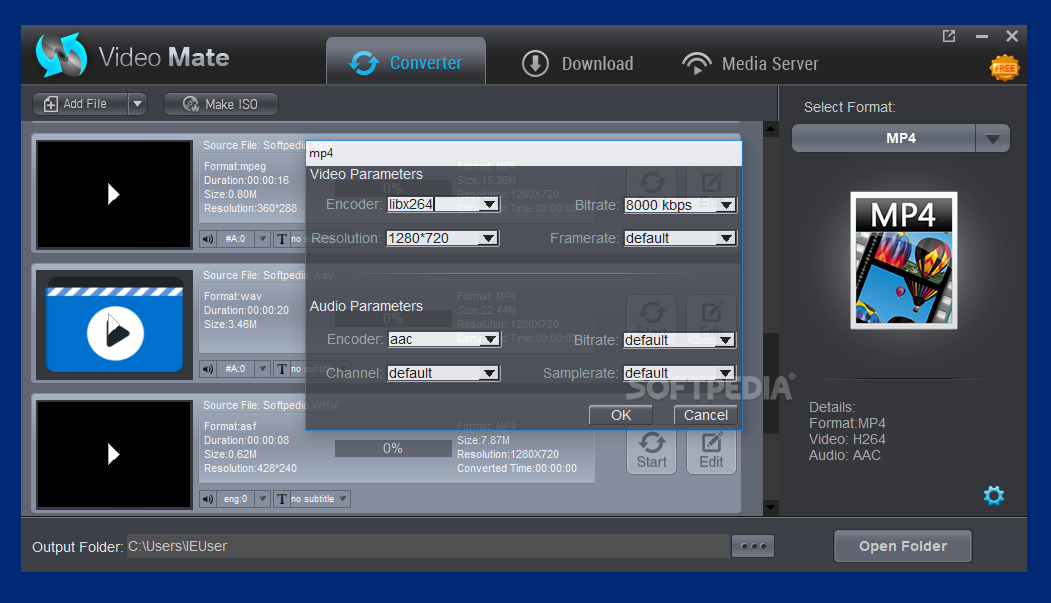Open the #A:0 audio dropdown for mpeg file
The height and width of the screenshot is (603, 1051).
tap(263, 239)
